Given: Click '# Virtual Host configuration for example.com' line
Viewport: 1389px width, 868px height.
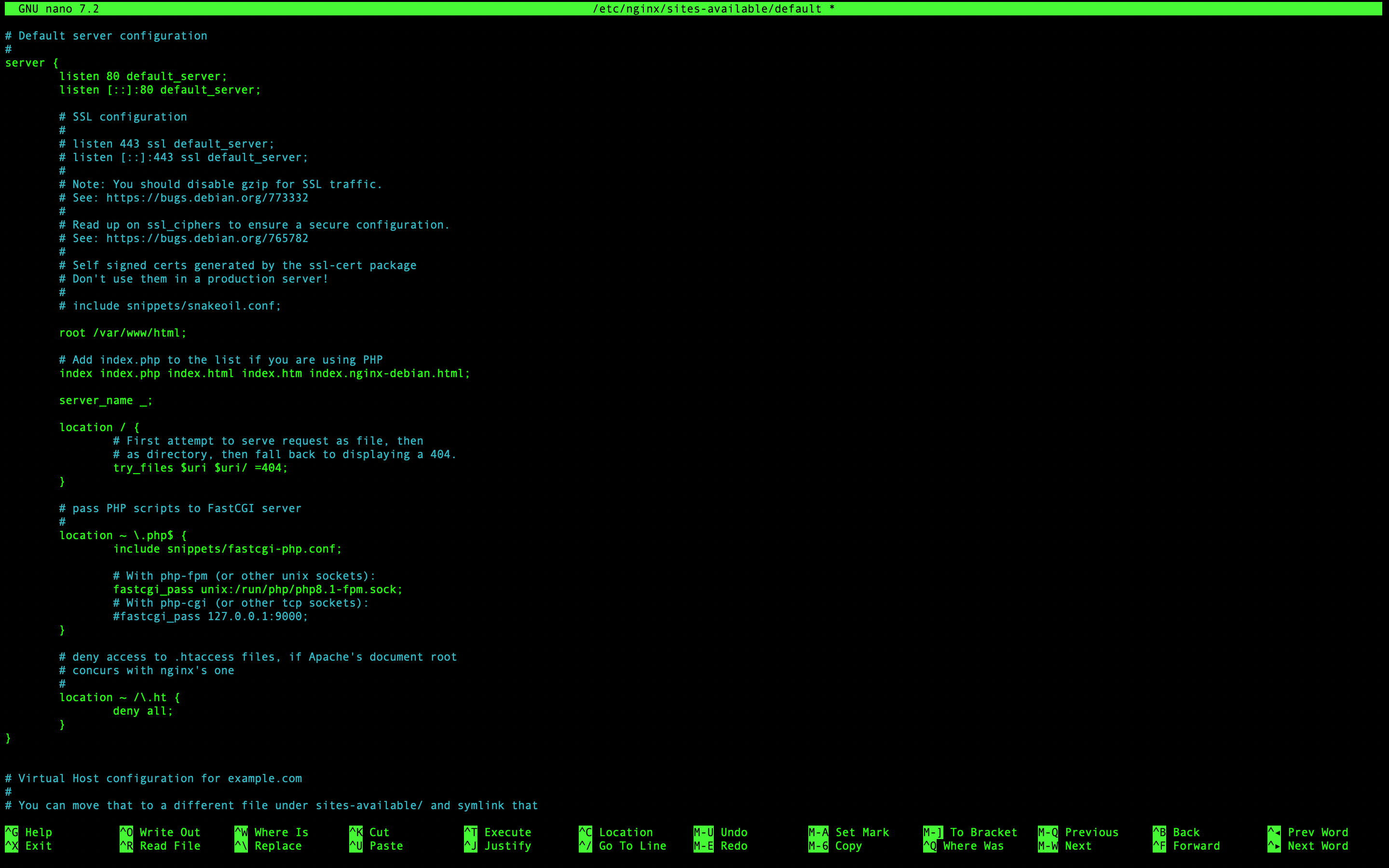Looking at the screenshot, I should [153, 778].
